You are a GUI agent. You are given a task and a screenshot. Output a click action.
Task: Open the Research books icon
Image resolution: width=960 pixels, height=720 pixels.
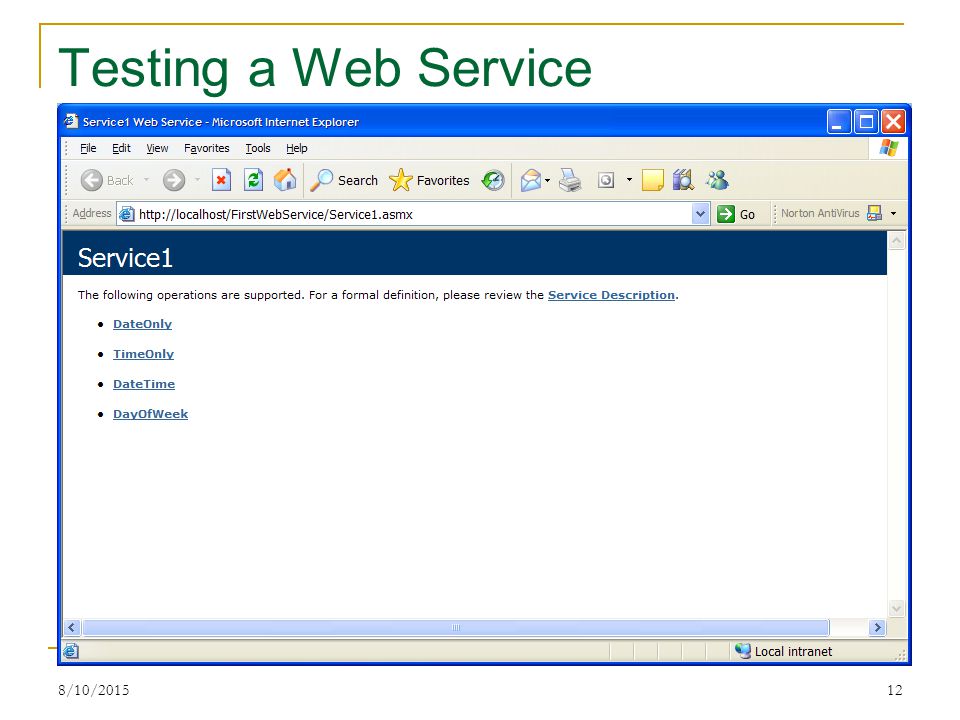[x=683, y=180]
